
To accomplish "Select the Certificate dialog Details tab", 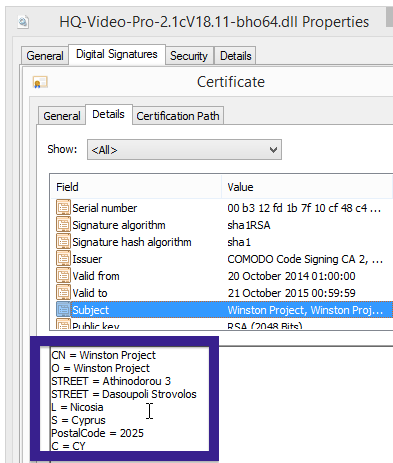I will tap(109, 114).
